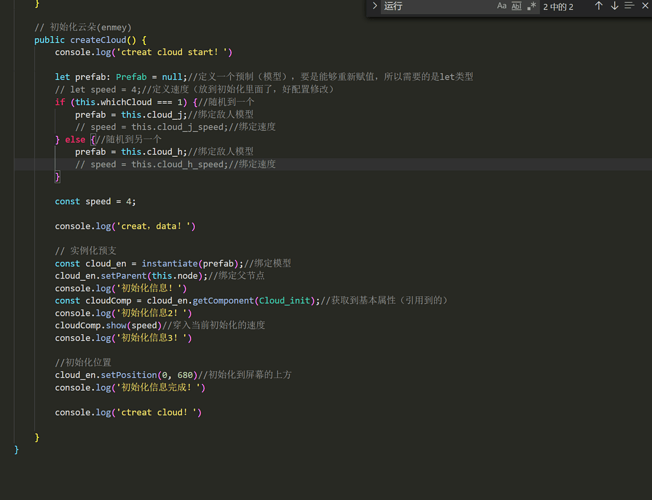Click the console.log('creat, data!') line
Viewport: 652px width, 500px height.
(125, 226)
